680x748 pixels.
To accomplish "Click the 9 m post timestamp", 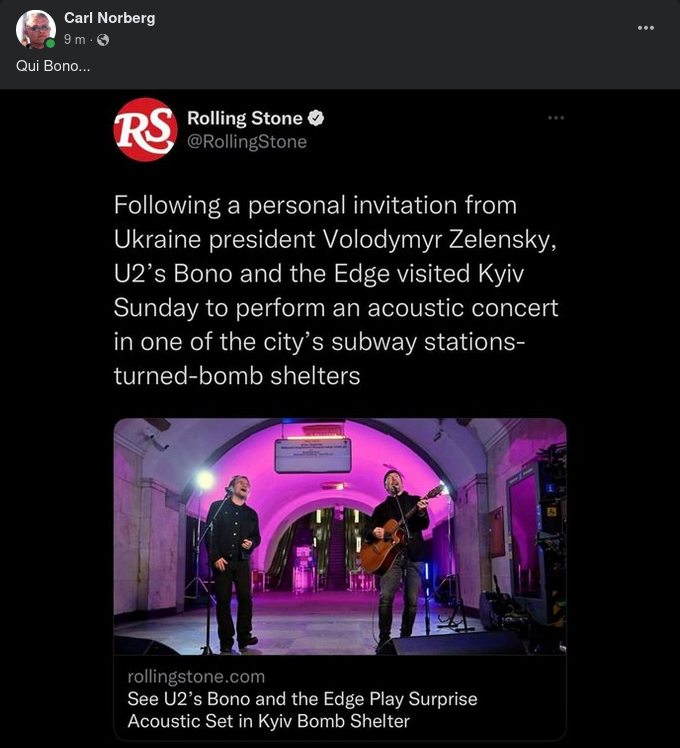I will tap(73, 39).
